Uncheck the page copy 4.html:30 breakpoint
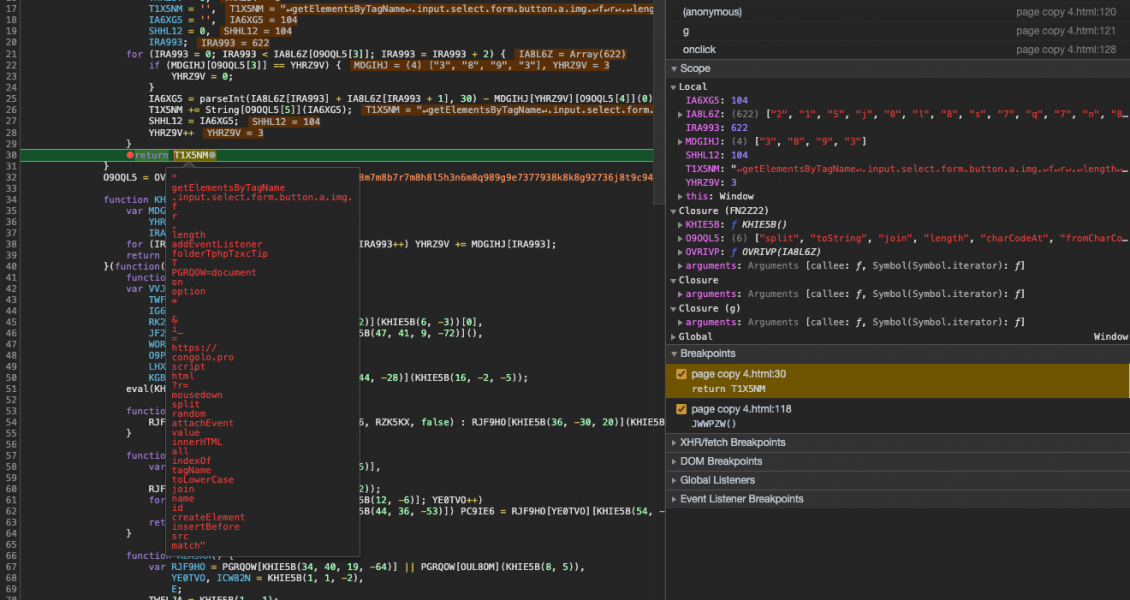 (681, 374)
